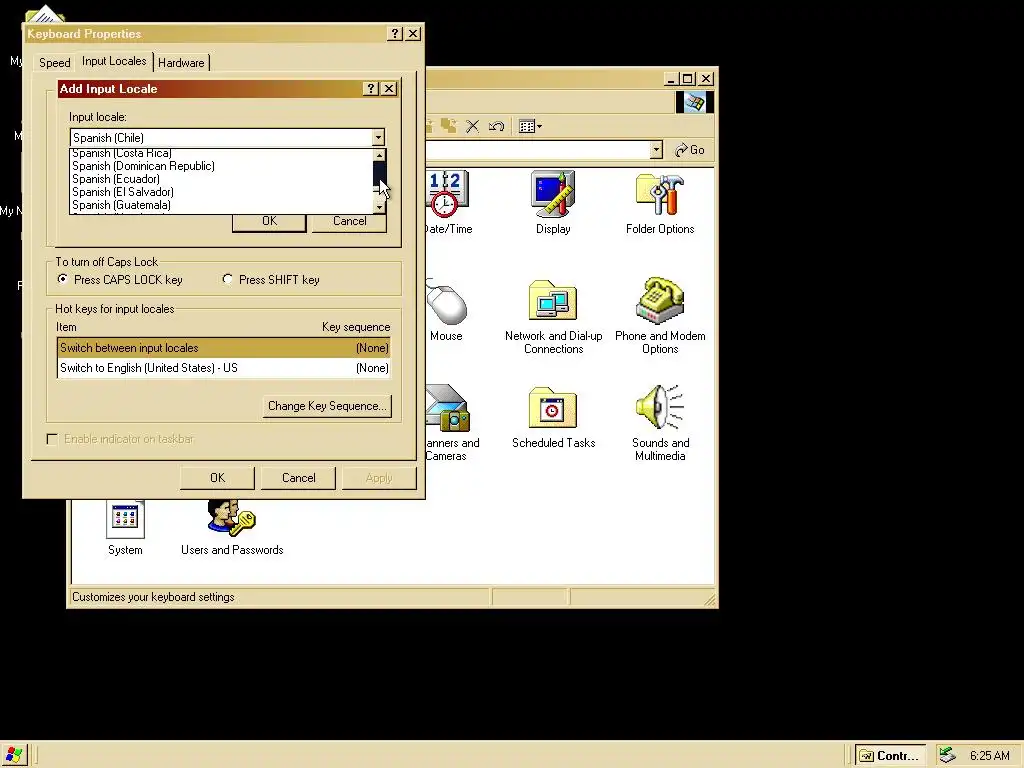Viewport: 1024px width, 768px height.
Task: Open the Scheduled Tasks icon
Action: pyautogui.click(x=553, y=409)
